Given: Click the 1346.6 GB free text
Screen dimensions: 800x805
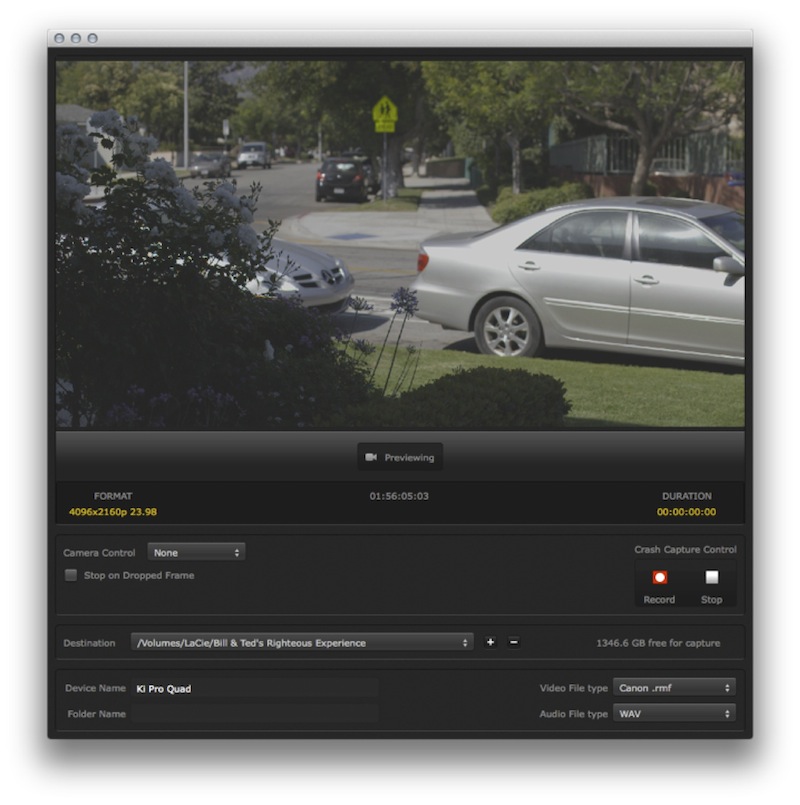Looking at the screenshot, I should tap(657, 643).
